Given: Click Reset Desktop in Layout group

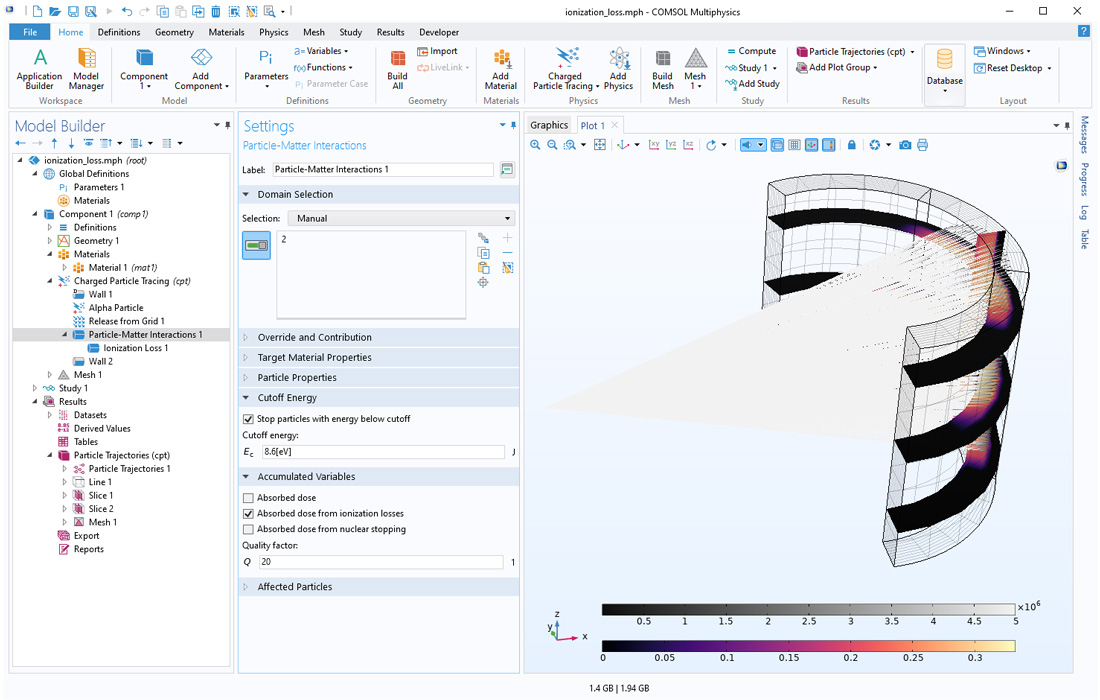Looking at the screenshot, I should pos(1014,68).
